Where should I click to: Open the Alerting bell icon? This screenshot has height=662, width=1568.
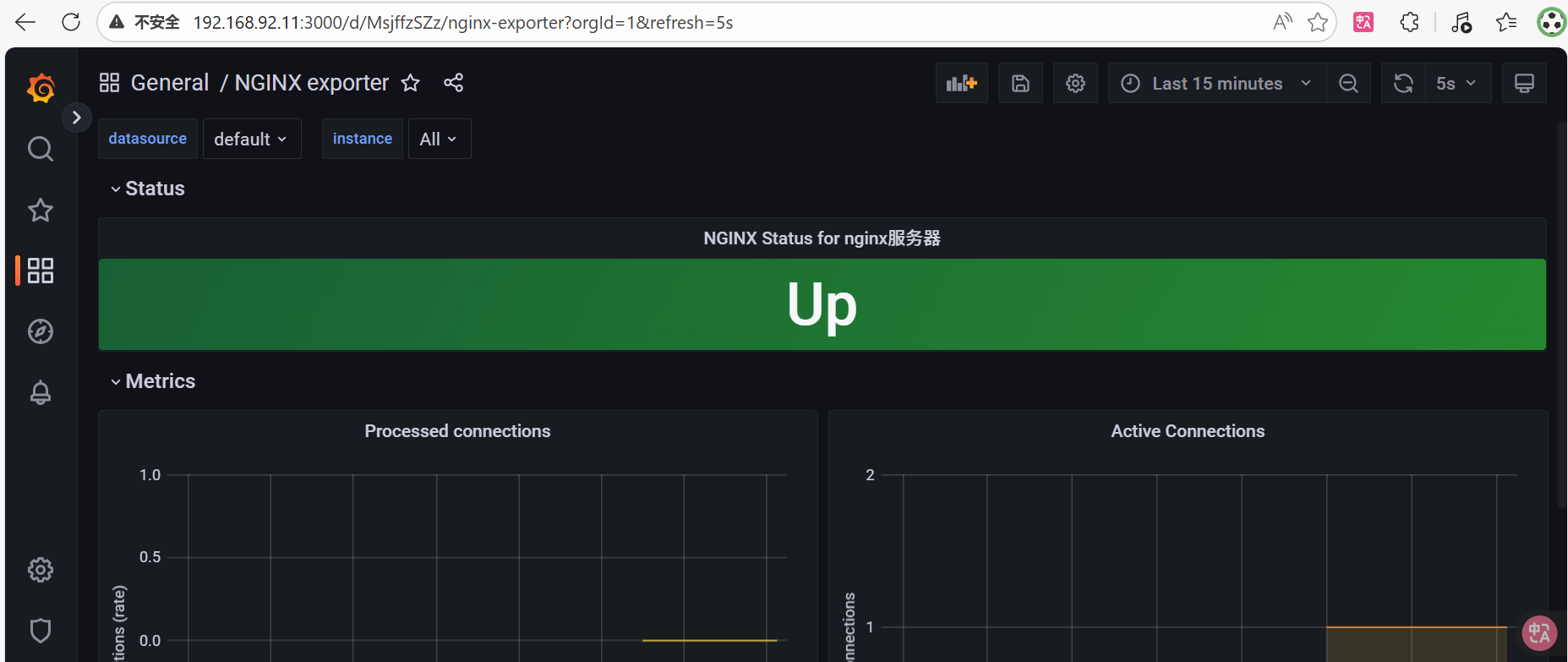[x=41, y=392]
